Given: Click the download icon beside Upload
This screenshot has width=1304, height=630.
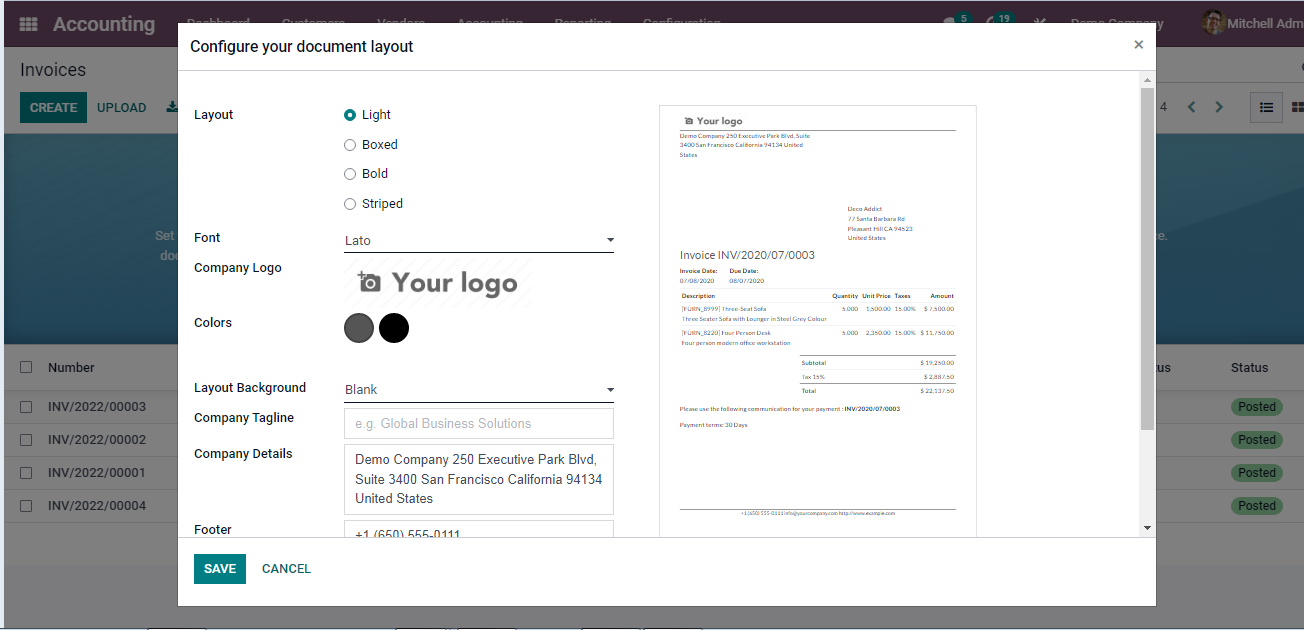Looking at the screenshot, I should pos(171,107).
